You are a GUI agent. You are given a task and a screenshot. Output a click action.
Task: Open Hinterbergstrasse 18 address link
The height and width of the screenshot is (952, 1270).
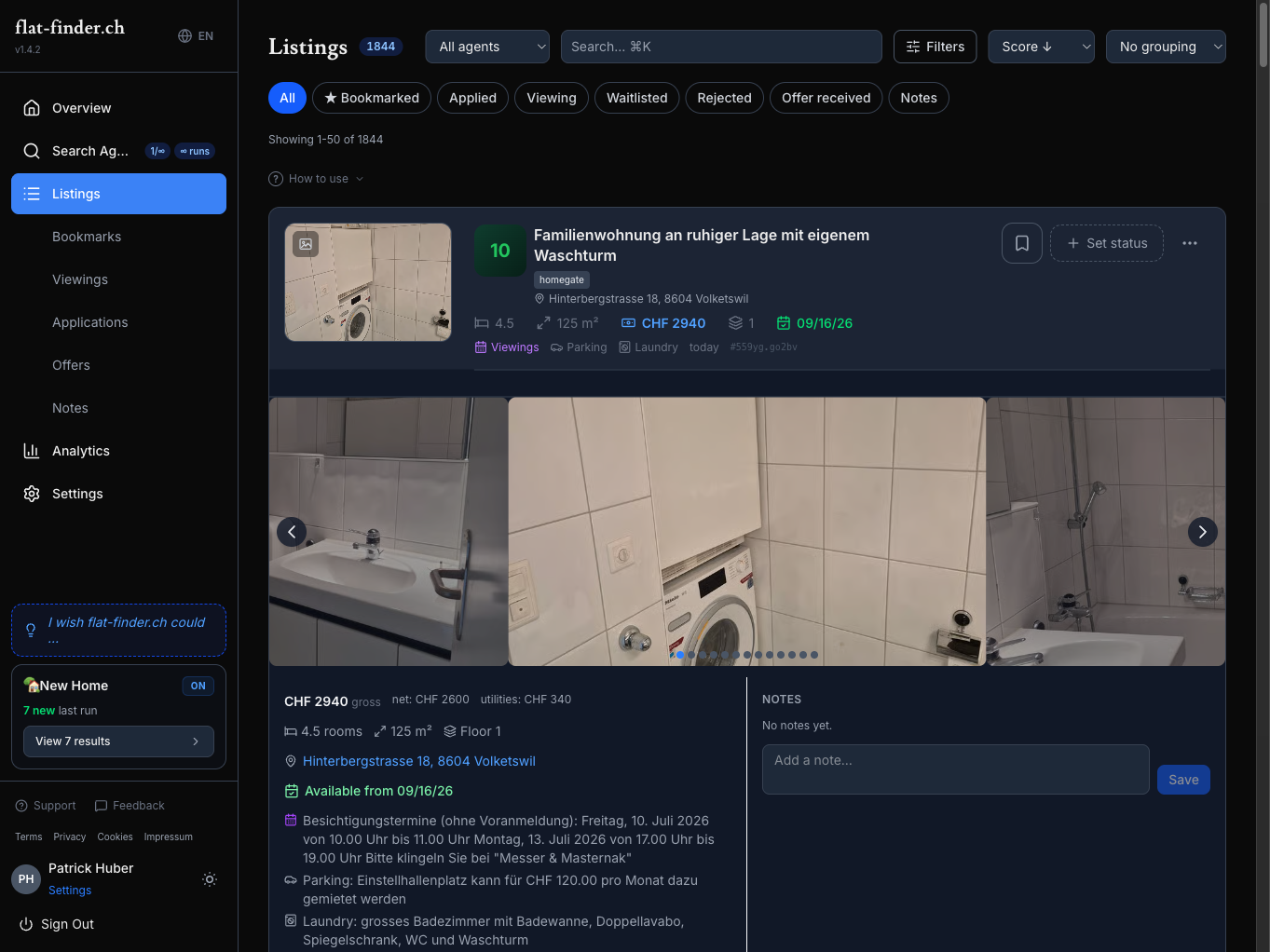click(x=419, y=761)
